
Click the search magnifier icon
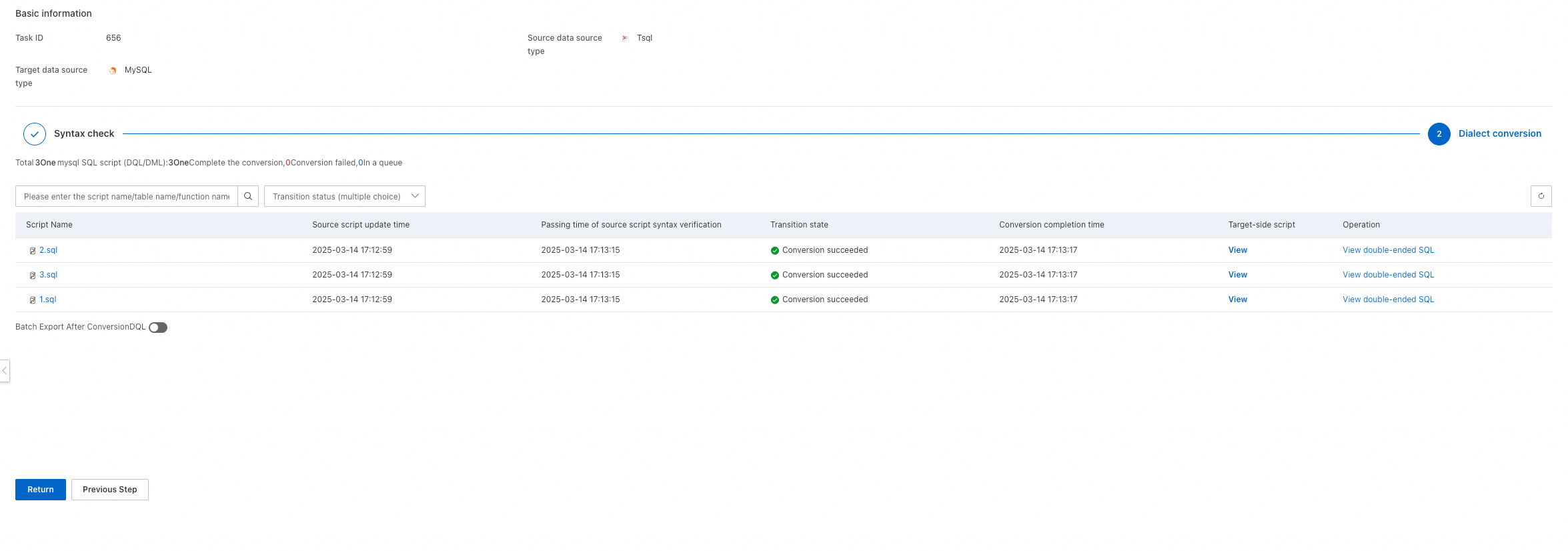[x=248, y=196]
